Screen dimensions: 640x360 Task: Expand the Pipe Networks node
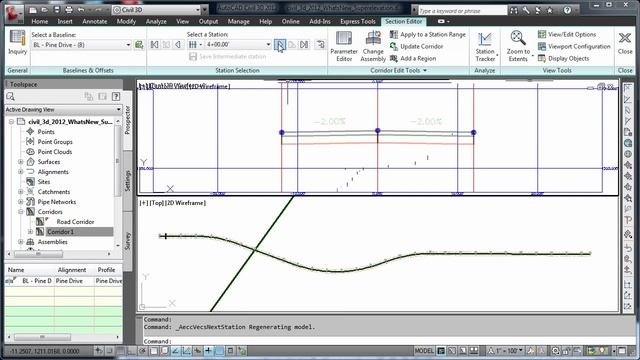pyautogui.click(x=20, y=202)
